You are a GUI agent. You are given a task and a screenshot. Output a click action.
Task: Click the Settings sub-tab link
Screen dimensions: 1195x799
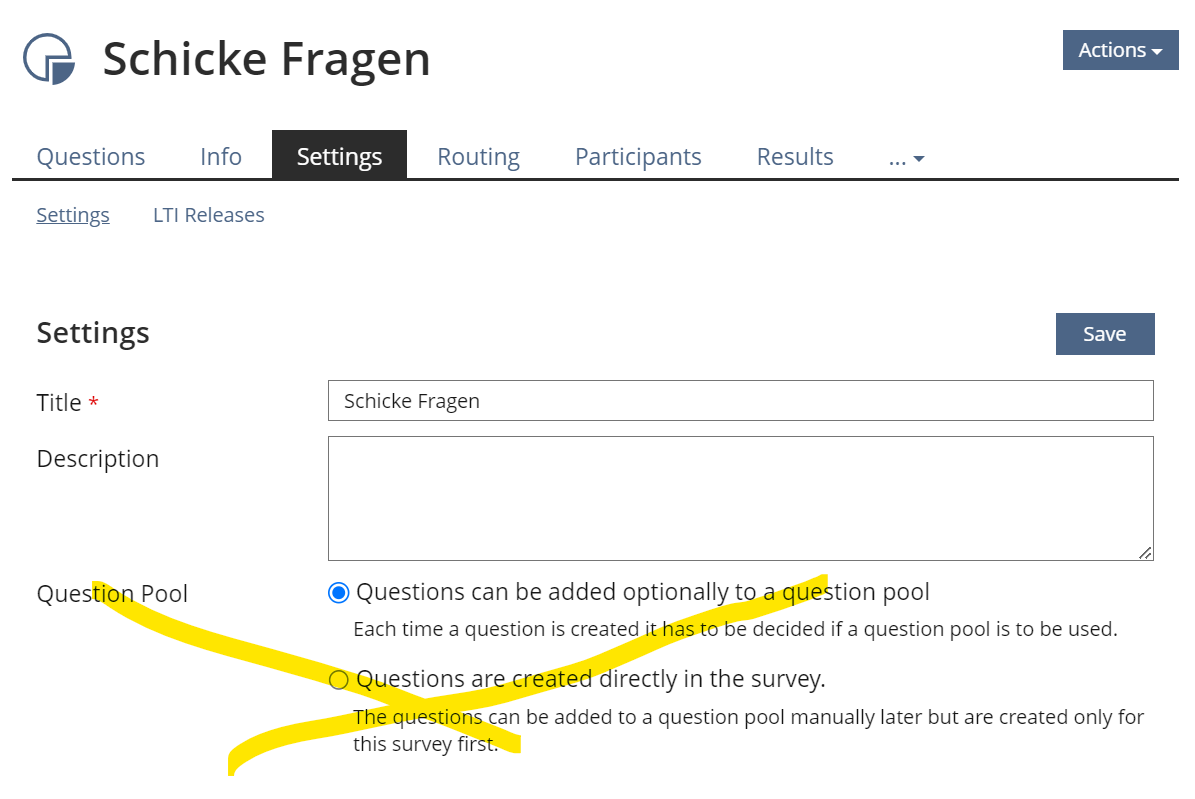click(x=73, y=215)
